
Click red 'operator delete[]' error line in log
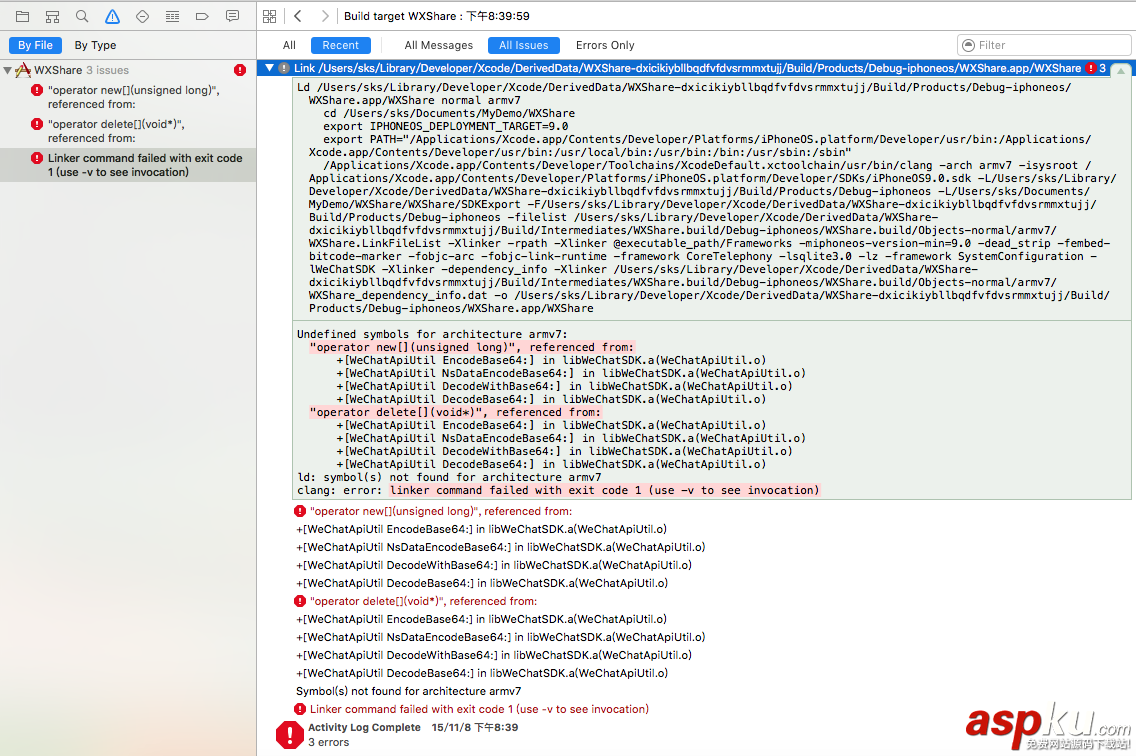tap(423, 601)
